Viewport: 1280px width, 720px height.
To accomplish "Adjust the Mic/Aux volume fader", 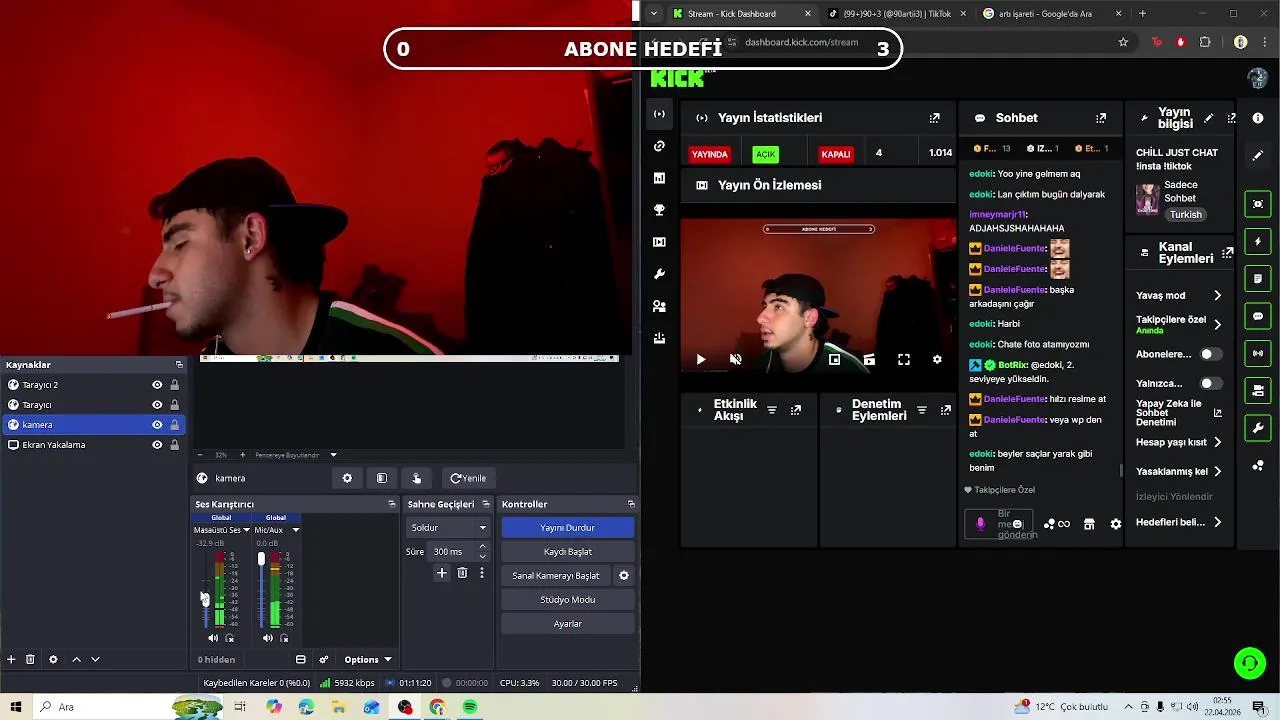I will click(261, 559).
